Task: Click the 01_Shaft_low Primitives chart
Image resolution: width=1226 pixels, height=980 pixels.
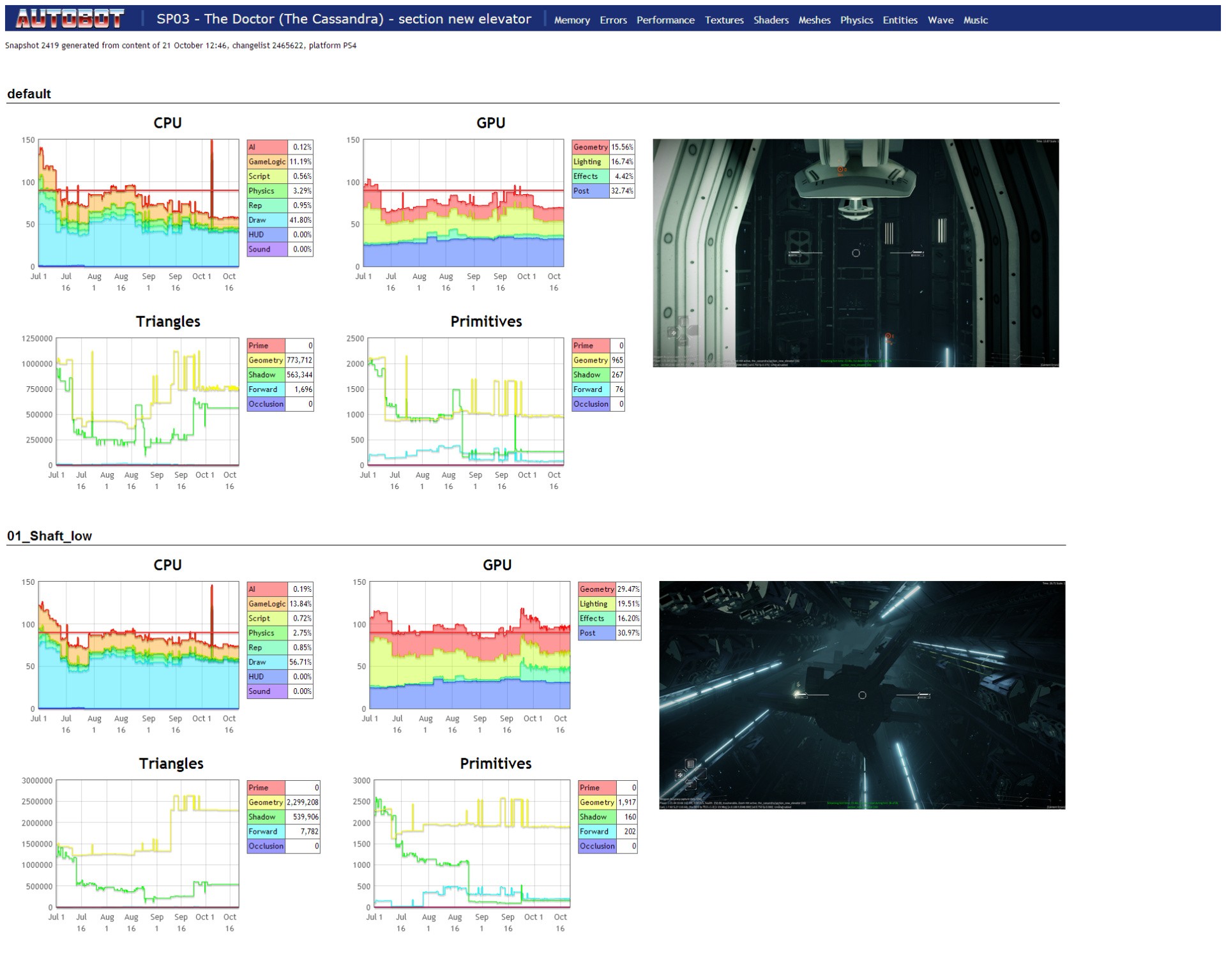Action: coord(471,843)
